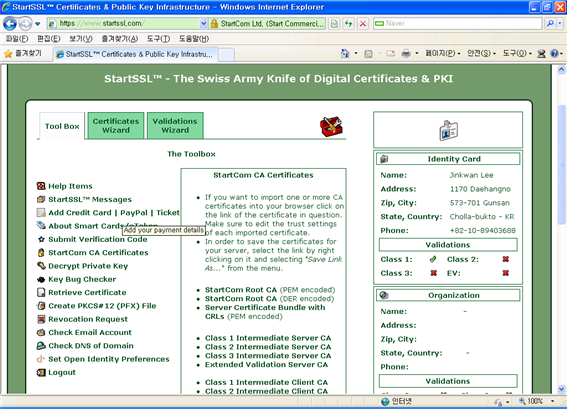Image resolution: width=567 pixels, height=409 pixels.
Task: Click the Retrieve Certificate icon
Action: 41,292
